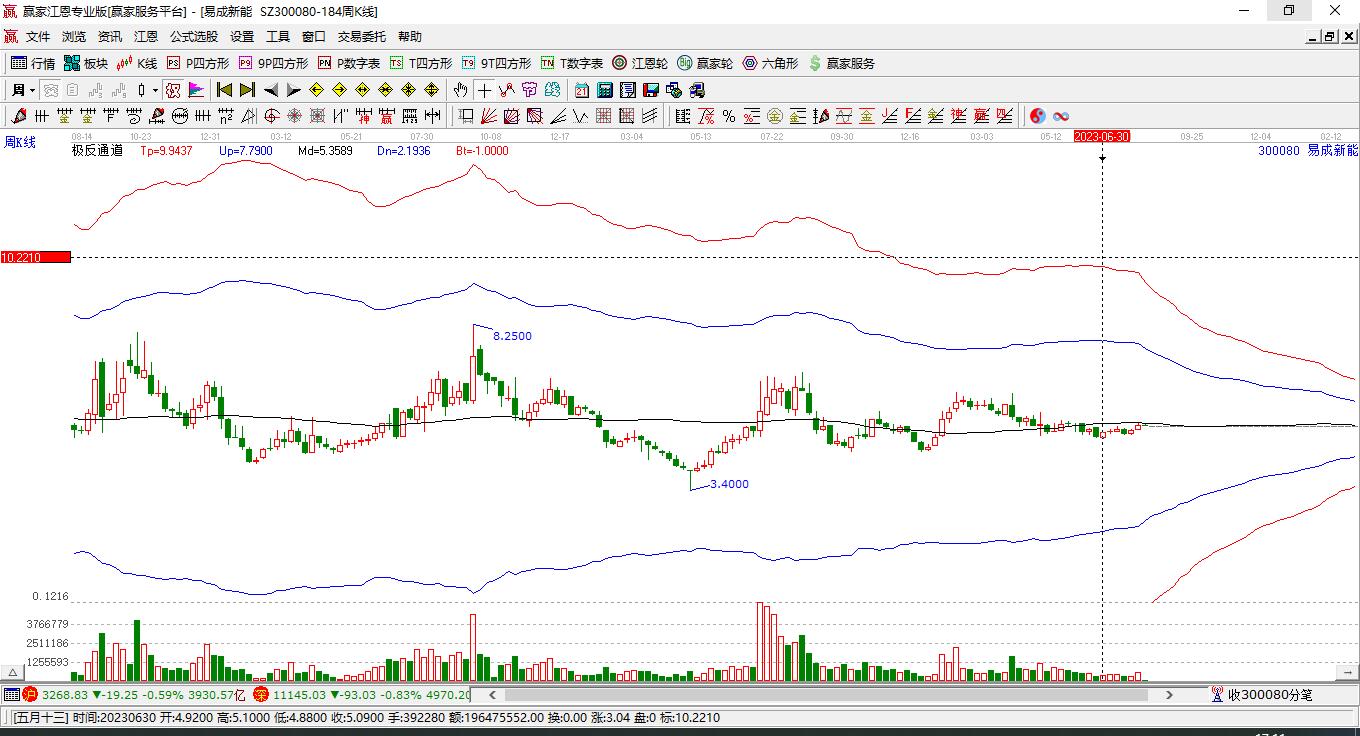Click the red-blue yin-yang icon
1360x736 pixels.
(x=1038, y=116)
